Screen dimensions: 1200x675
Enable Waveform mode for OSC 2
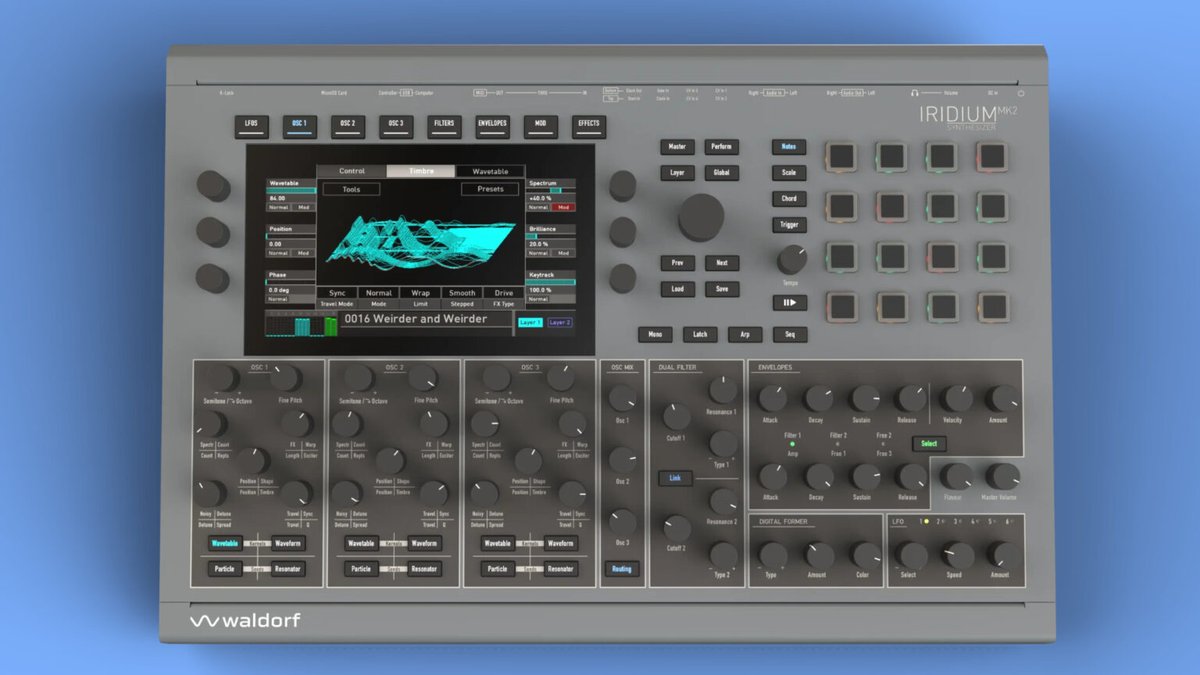coord(424,543)
